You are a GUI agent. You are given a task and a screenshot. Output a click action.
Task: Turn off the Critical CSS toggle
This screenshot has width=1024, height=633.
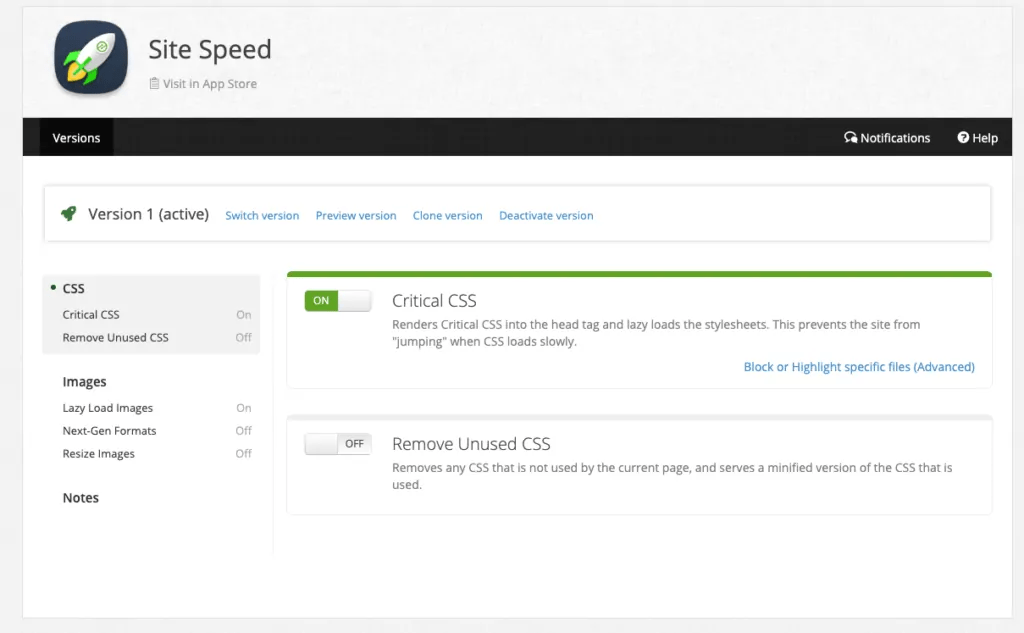[x=338, y=300]
